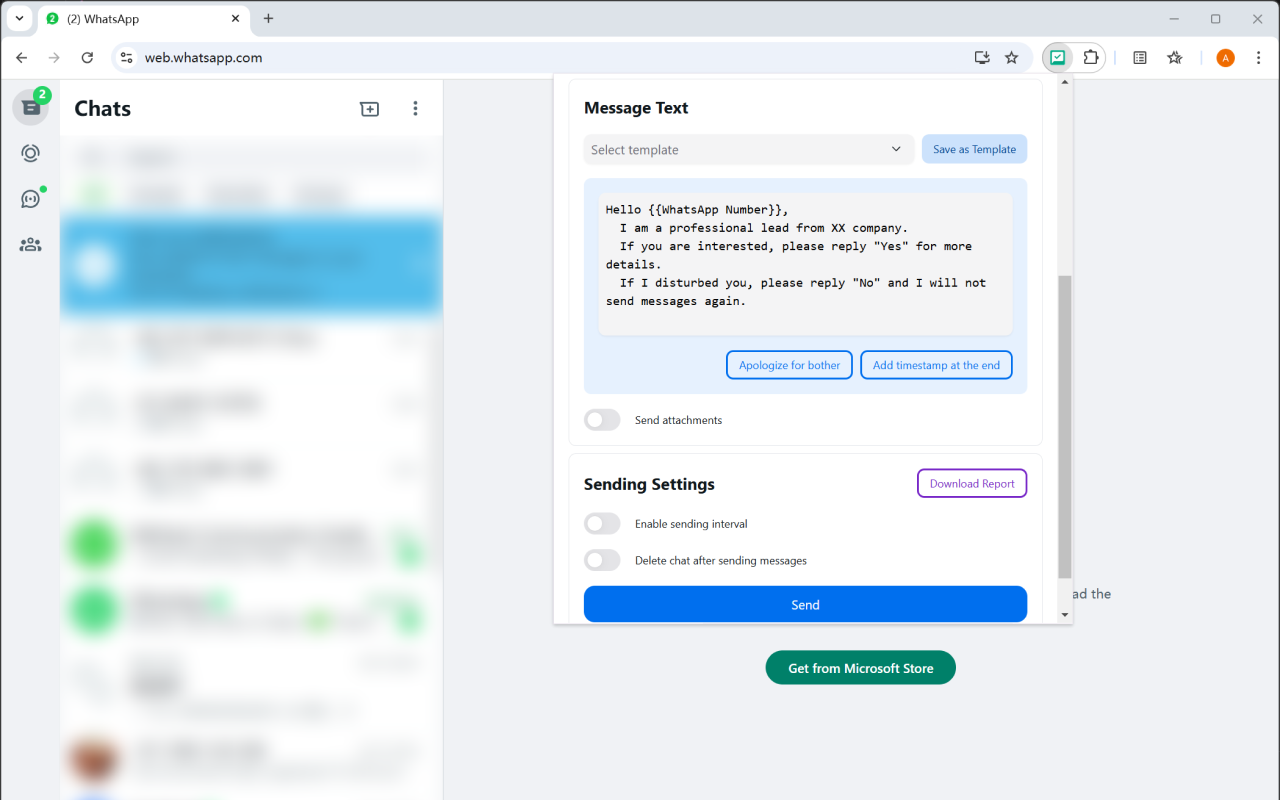Enable the Send attachments toggle

pyautogui.click(x=601, y=419)
